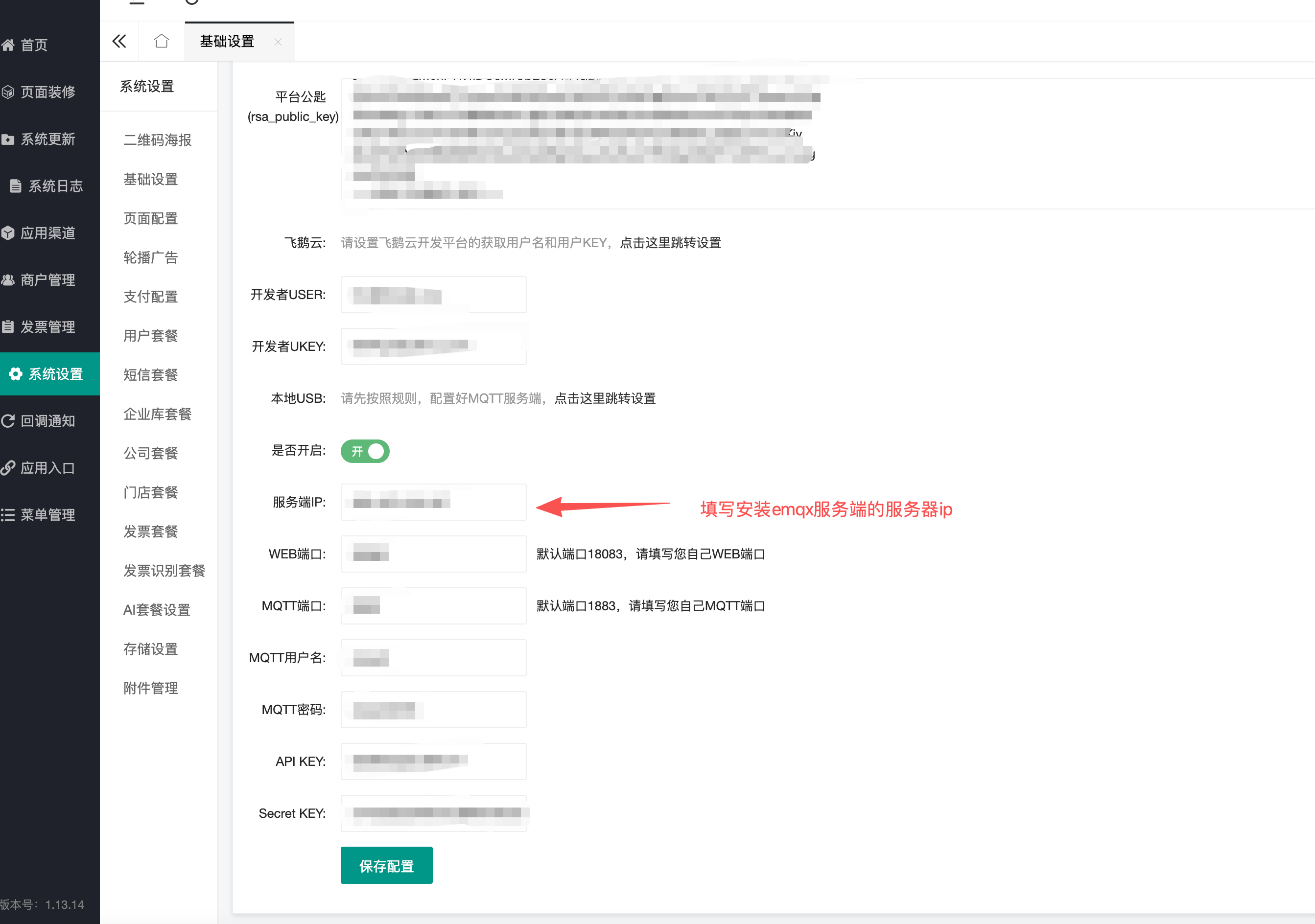The image size is (1315, 924).
Task: Toggle the 是否开启 switch off
Action: pyautogui.click(x=365, y=451)
